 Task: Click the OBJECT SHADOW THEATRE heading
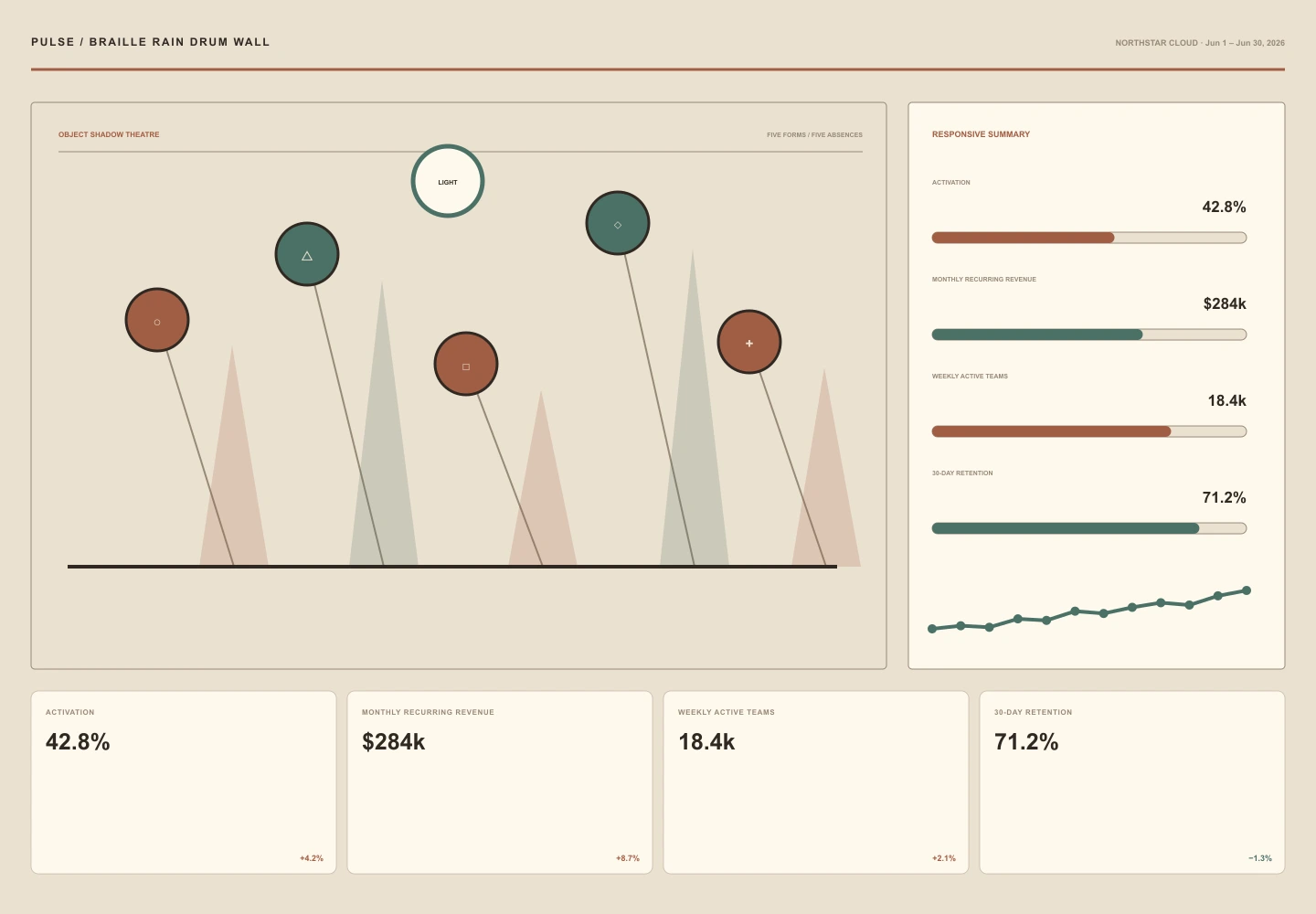pos(109,134)
